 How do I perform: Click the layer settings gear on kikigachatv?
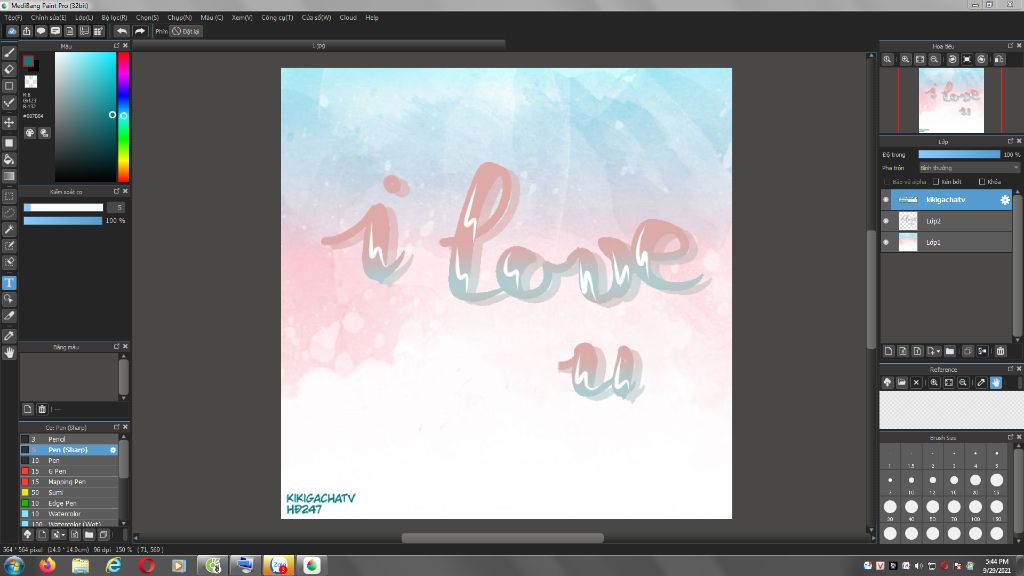pyautogui.click(x=1005, y=200)
